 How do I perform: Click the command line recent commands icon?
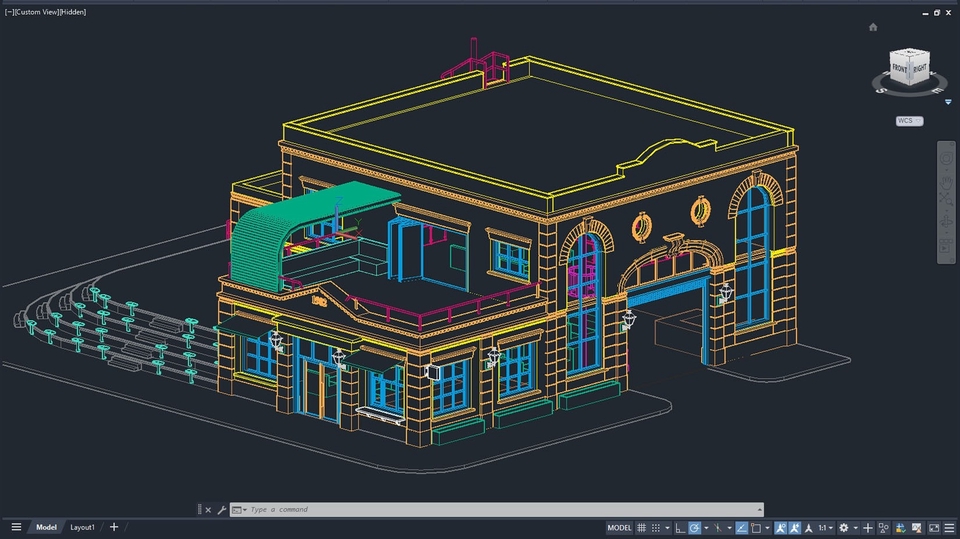coord(238,510)
